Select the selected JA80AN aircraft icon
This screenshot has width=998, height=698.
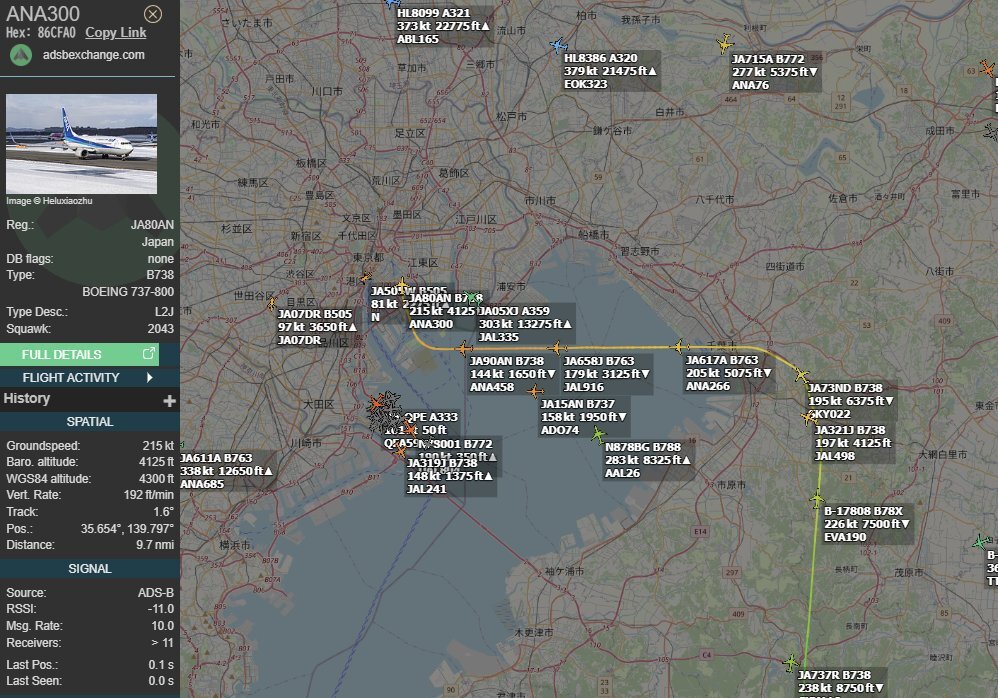(x=402, y=286)
